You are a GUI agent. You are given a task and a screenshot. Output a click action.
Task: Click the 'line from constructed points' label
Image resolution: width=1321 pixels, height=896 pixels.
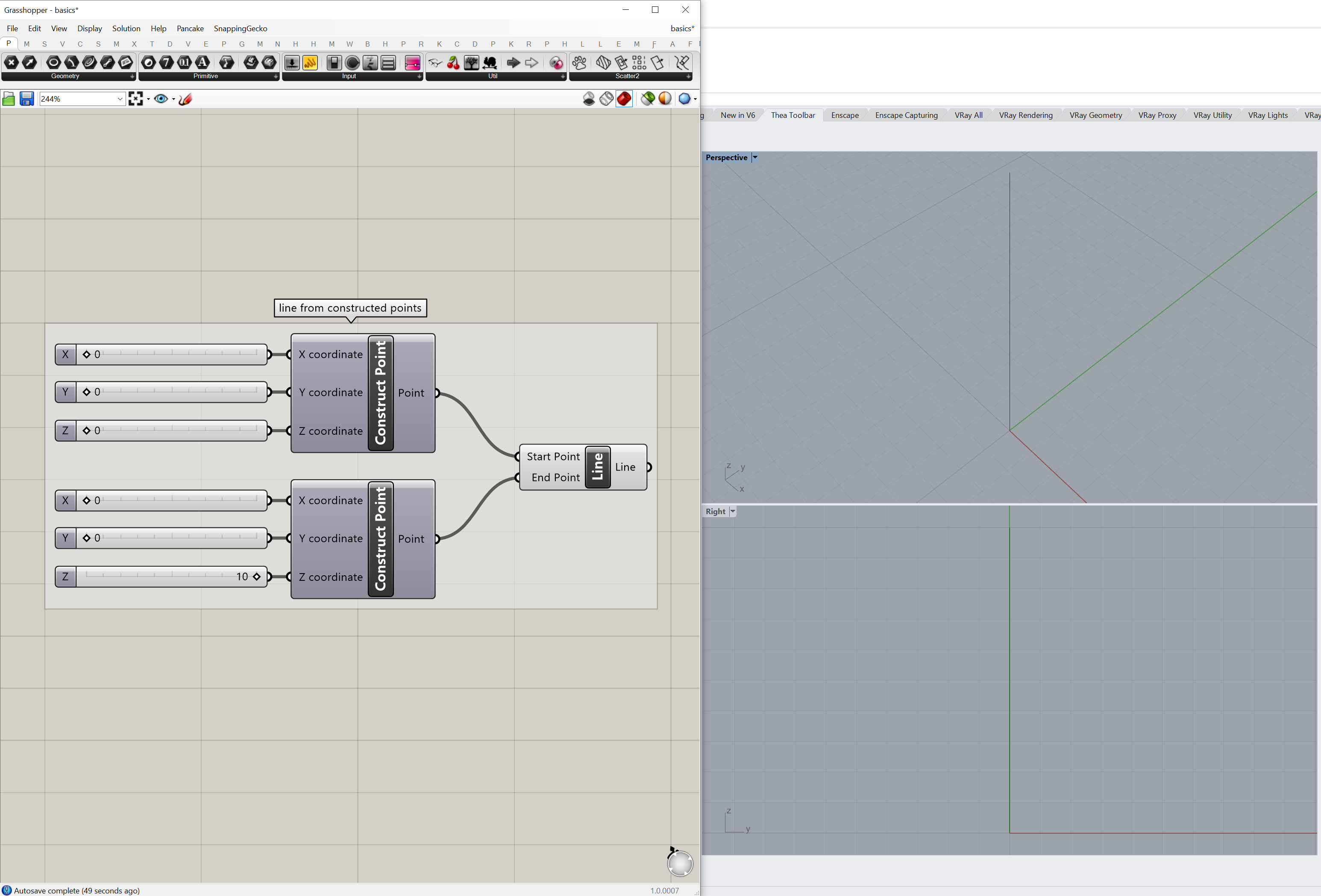coord(350,308)
